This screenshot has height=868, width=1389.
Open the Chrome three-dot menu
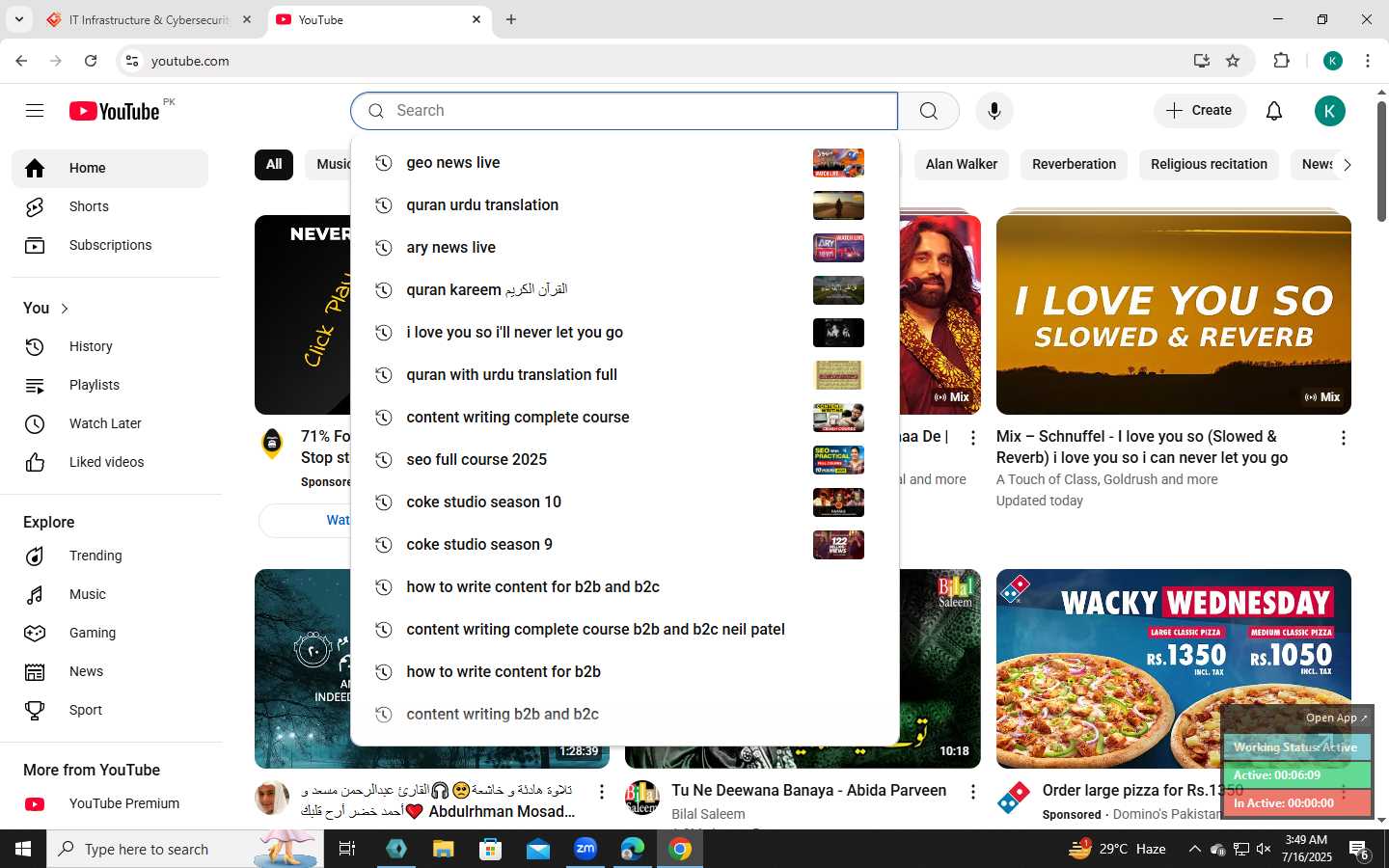coord(1368,61)
